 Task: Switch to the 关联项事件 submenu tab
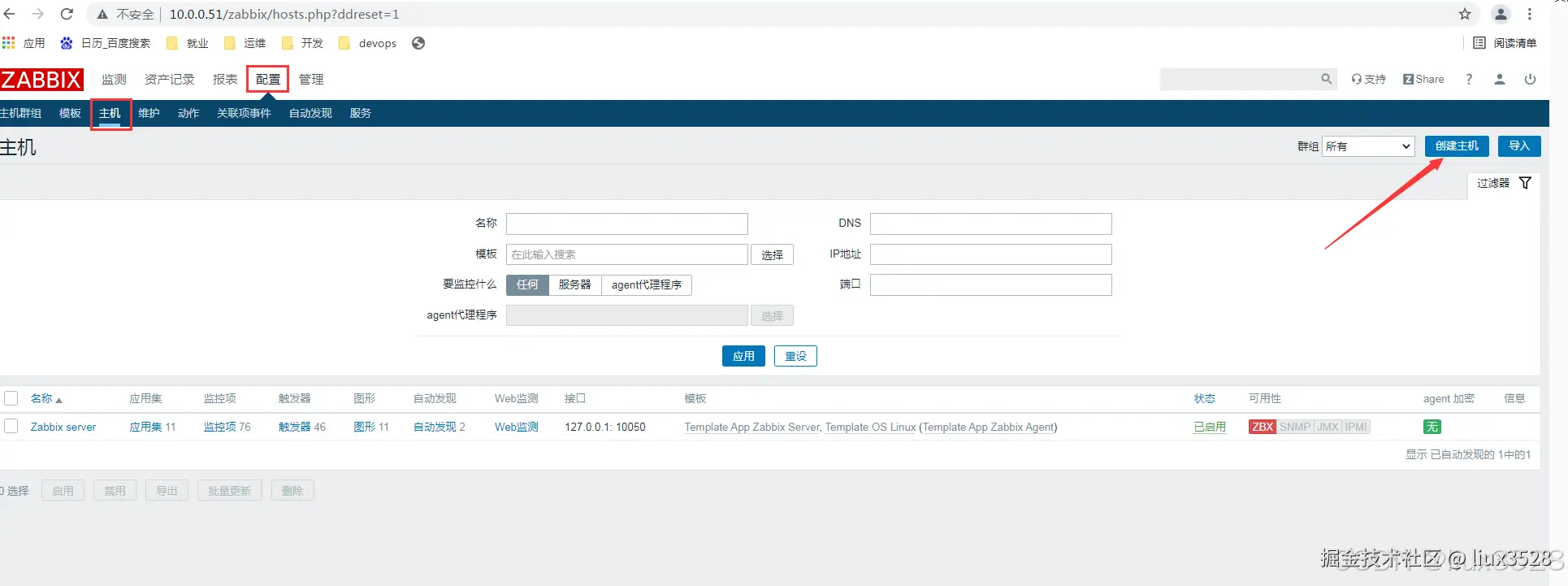(x=244, y=113)
